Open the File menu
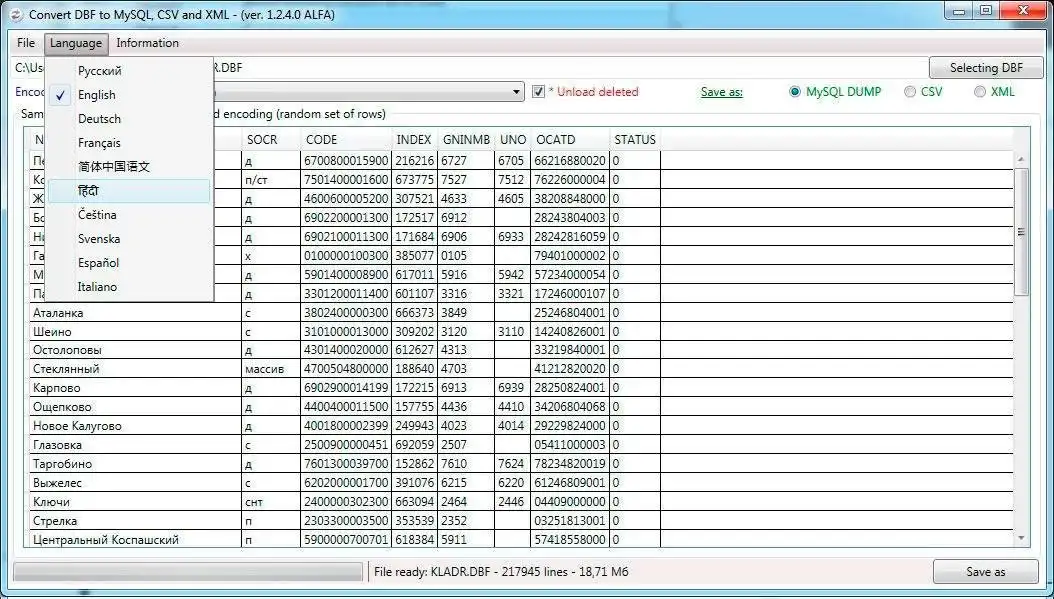The image size is (1054, 599). click(x=26, y=43)
